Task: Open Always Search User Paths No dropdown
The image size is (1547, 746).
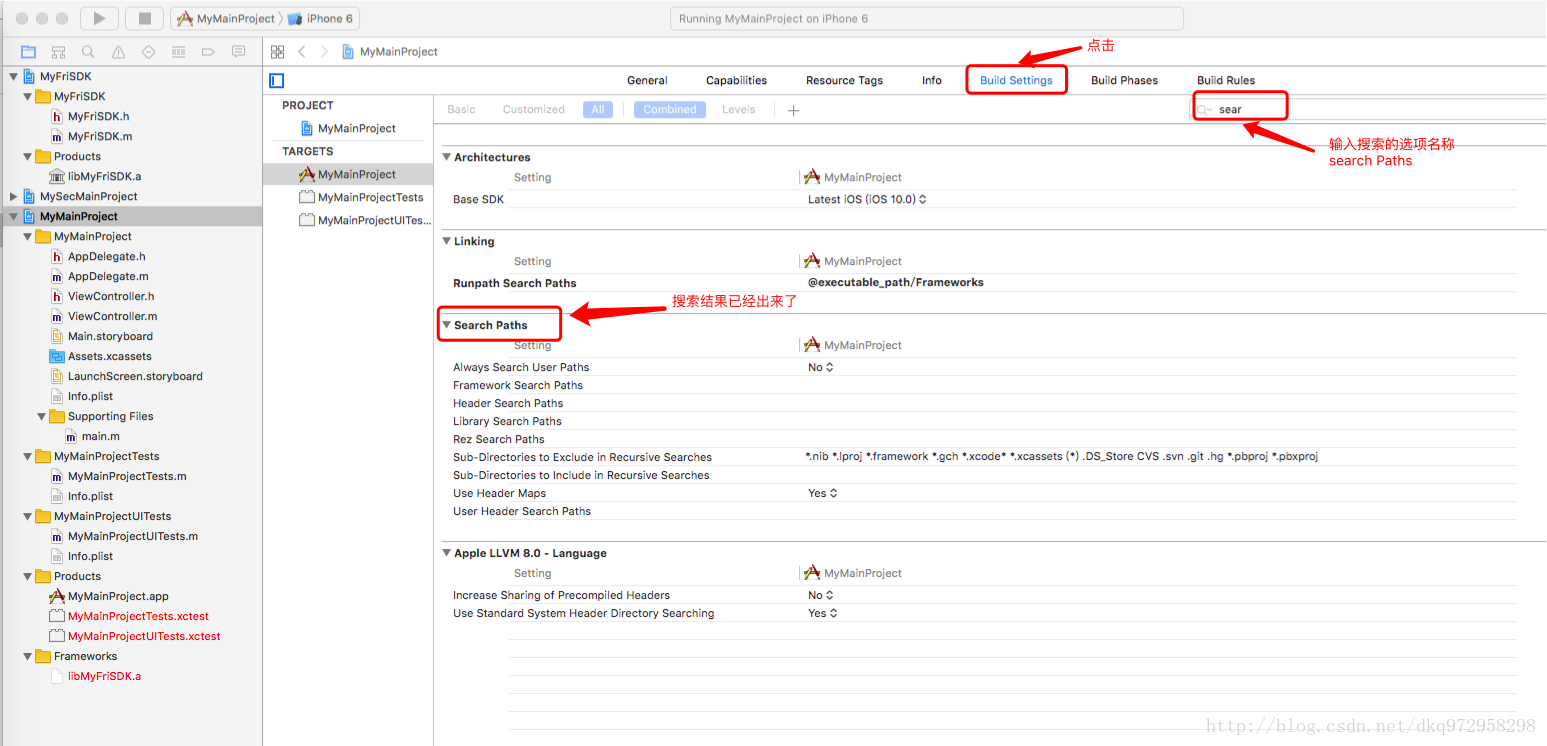Action: [x=821, y=367]
